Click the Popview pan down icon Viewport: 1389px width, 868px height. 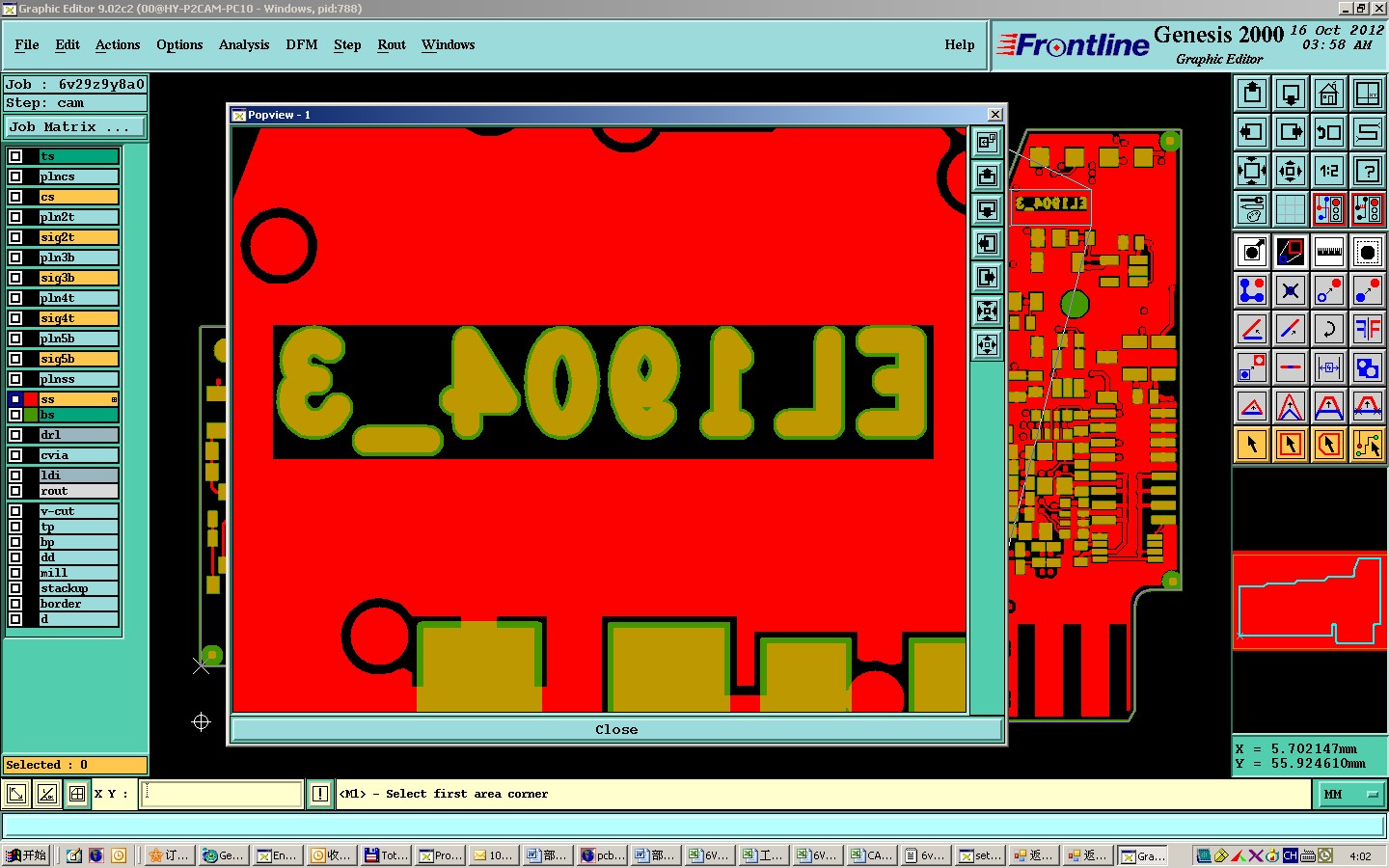(x=987, y=210)
